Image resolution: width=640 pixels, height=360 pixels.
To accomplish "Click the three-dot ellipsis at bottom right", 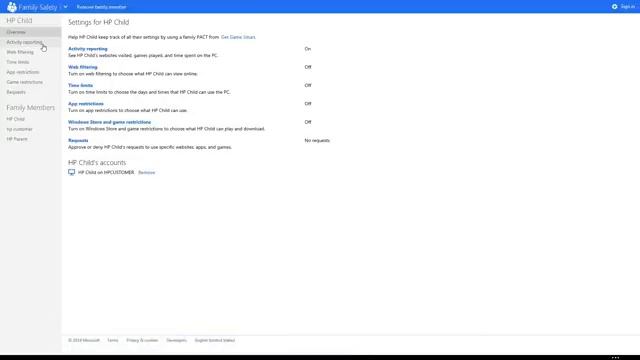I will click(616, 358).
